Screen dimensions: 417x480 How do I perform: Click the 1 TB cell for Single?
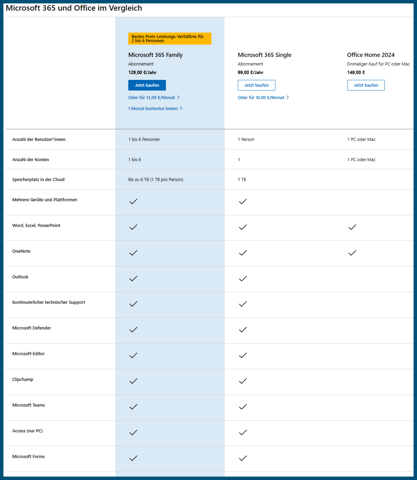click(x=242, y=179)
